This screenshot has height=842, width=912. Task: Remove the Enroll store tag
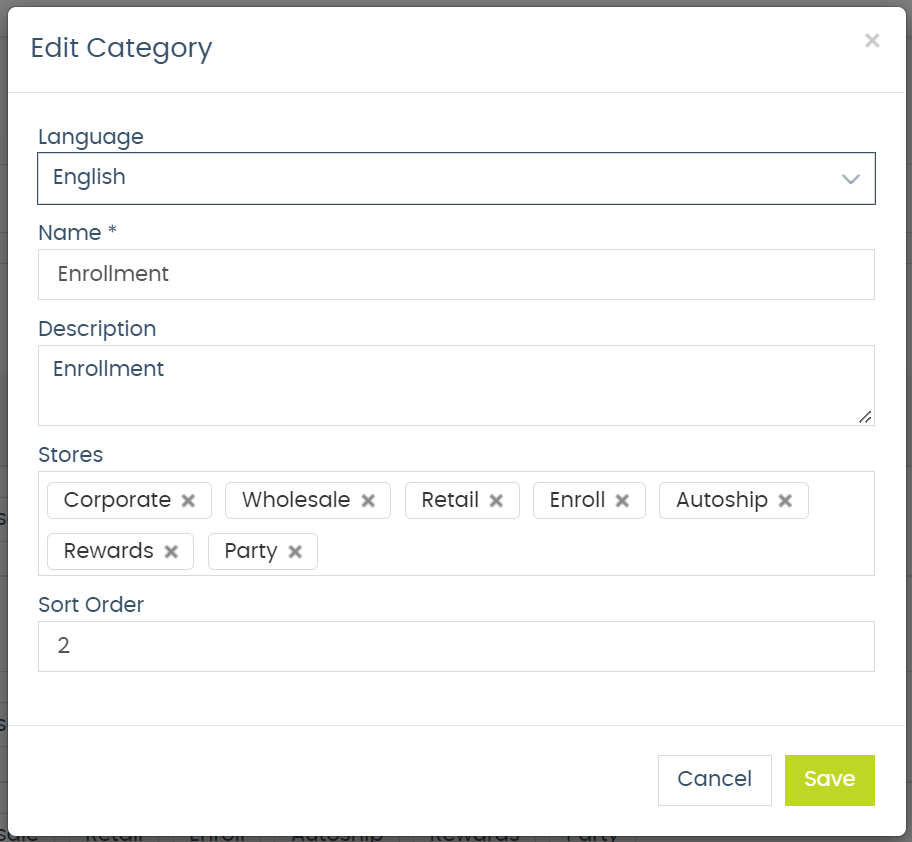[622, 500]
